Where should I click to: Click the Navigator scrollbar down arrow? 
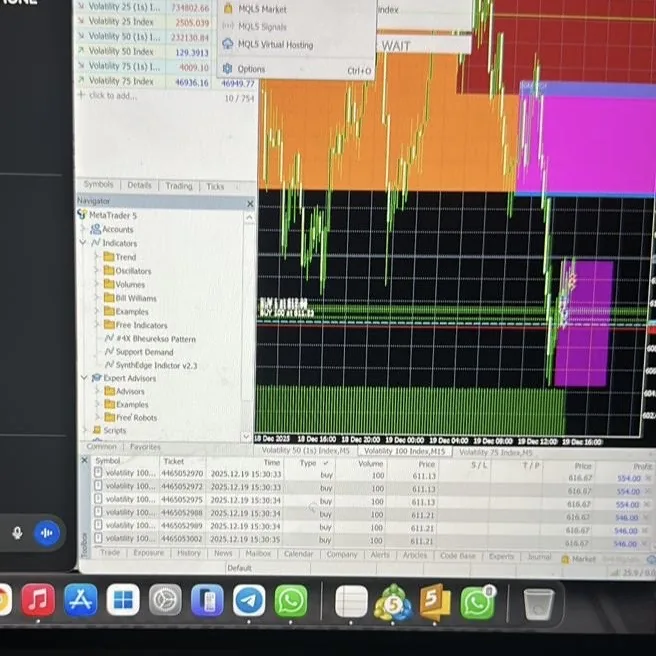coord(246,436)
